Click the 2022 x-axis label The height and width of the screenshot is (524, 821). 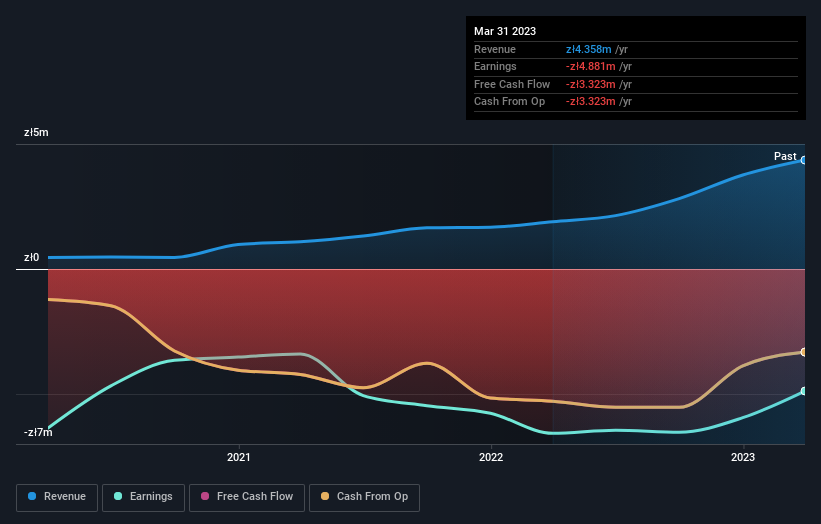pyautogui.click(x=491, y=457)
